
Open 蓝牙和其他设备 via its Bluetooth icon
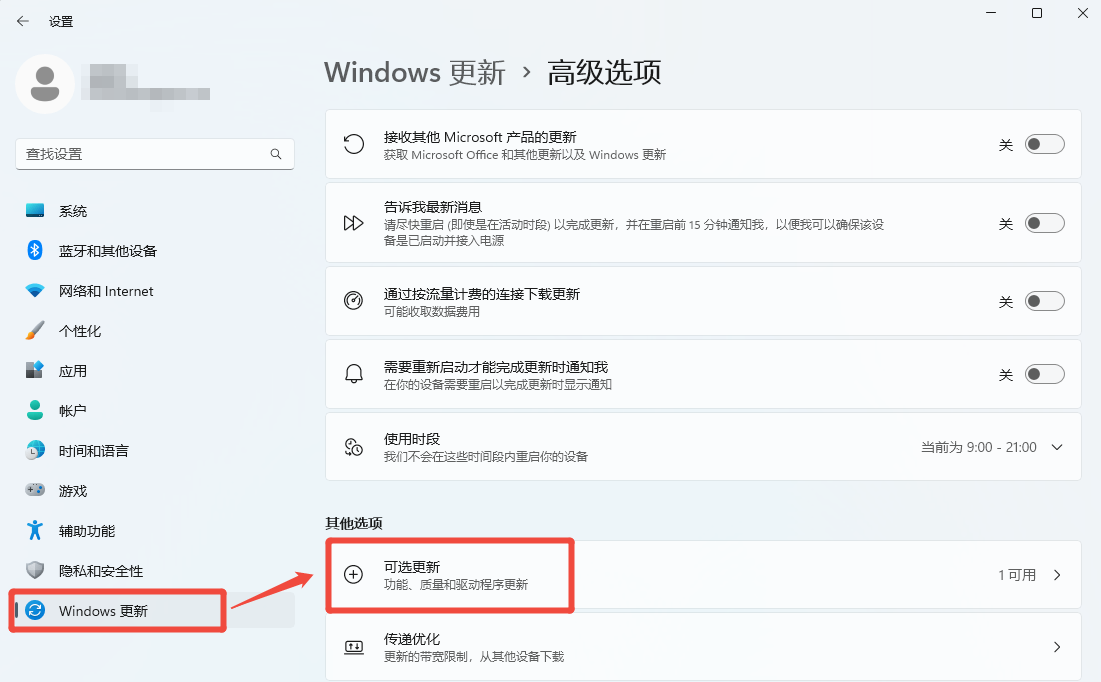coord(35,250)
